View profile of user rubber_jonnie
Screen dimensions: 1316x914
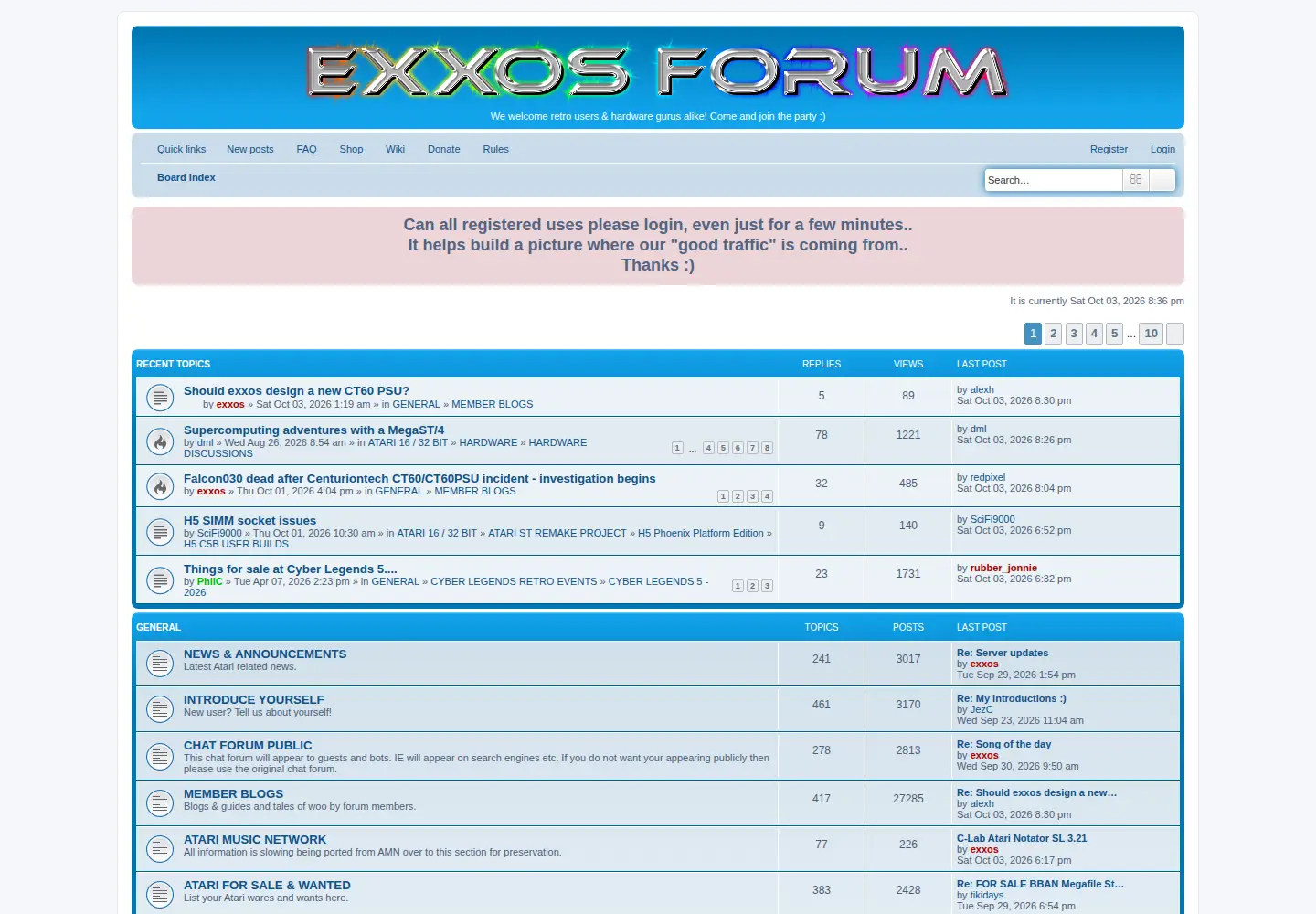click(1003, 568)
